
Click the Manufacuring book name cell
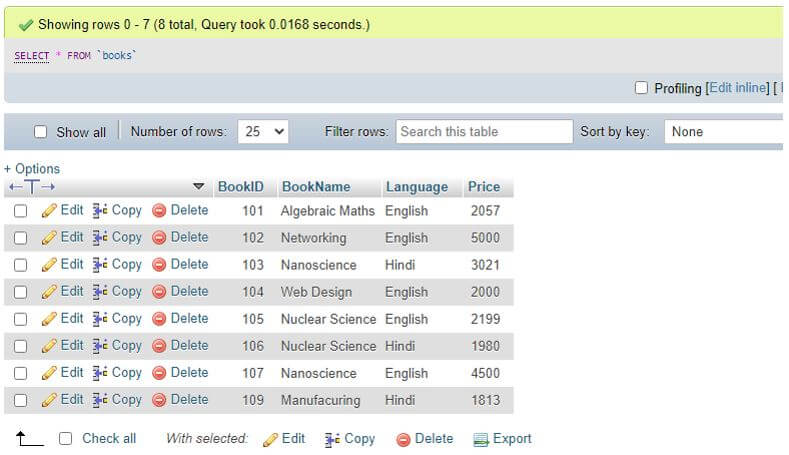321,401
